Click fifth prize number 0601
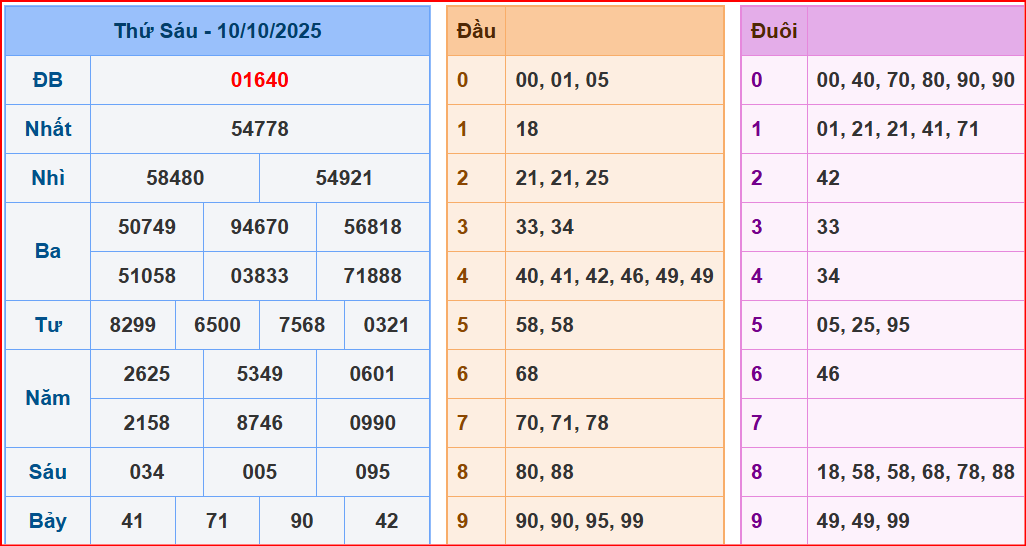This screenshot has width=1026, height=546. coord(373,374)
